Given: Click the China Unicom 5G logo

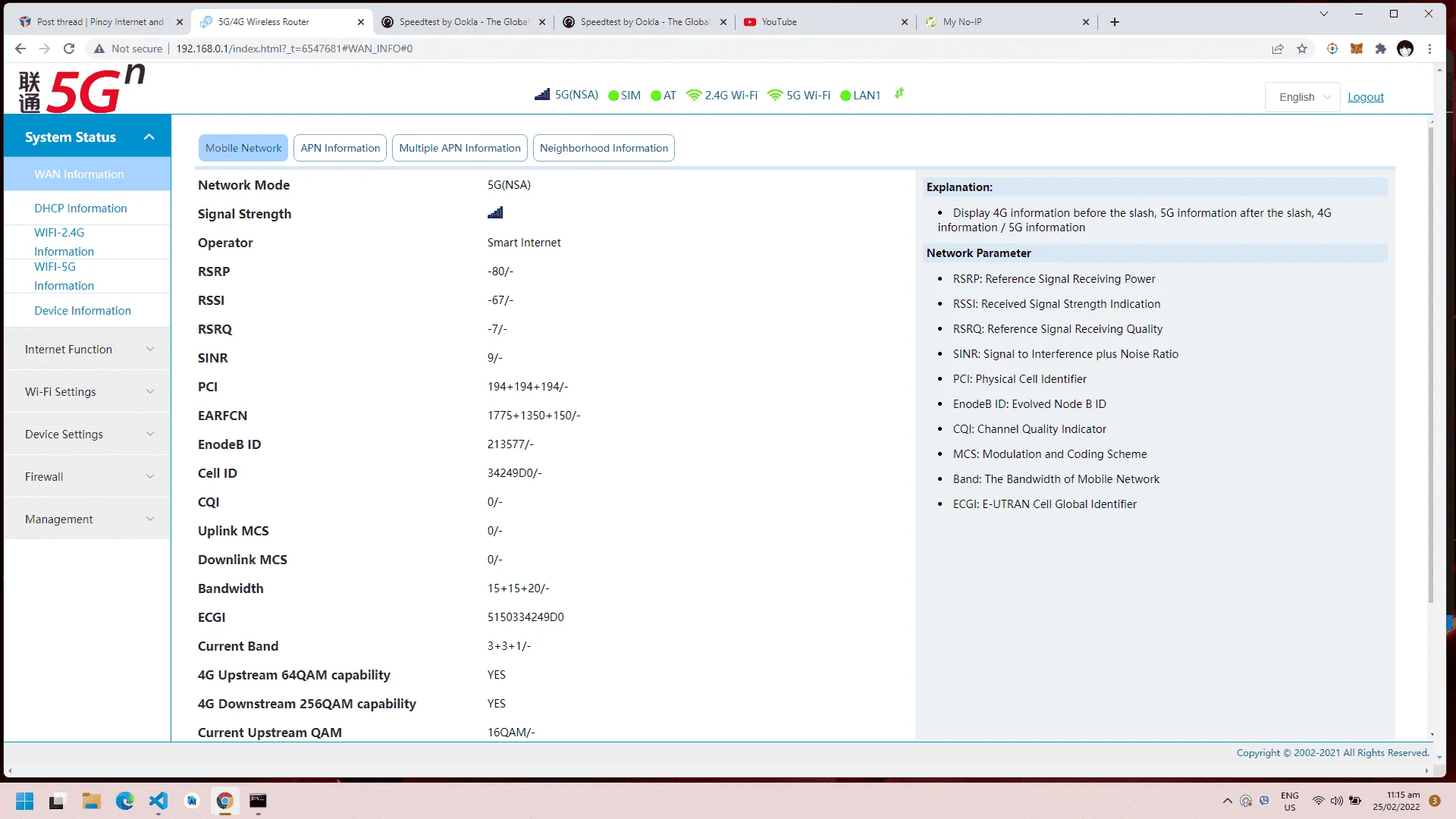Looking at the screenshot, I should (82, 89).
